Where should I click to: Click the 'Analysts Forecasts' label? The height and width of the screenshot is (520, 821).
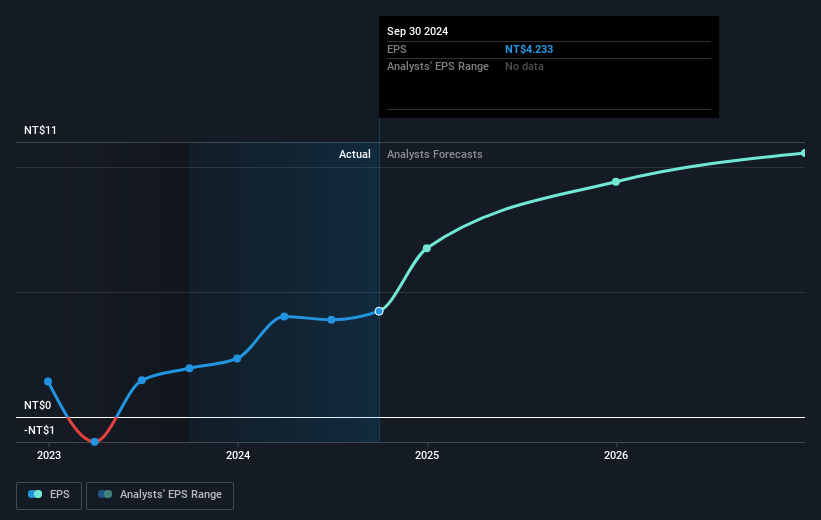[435, 154]
